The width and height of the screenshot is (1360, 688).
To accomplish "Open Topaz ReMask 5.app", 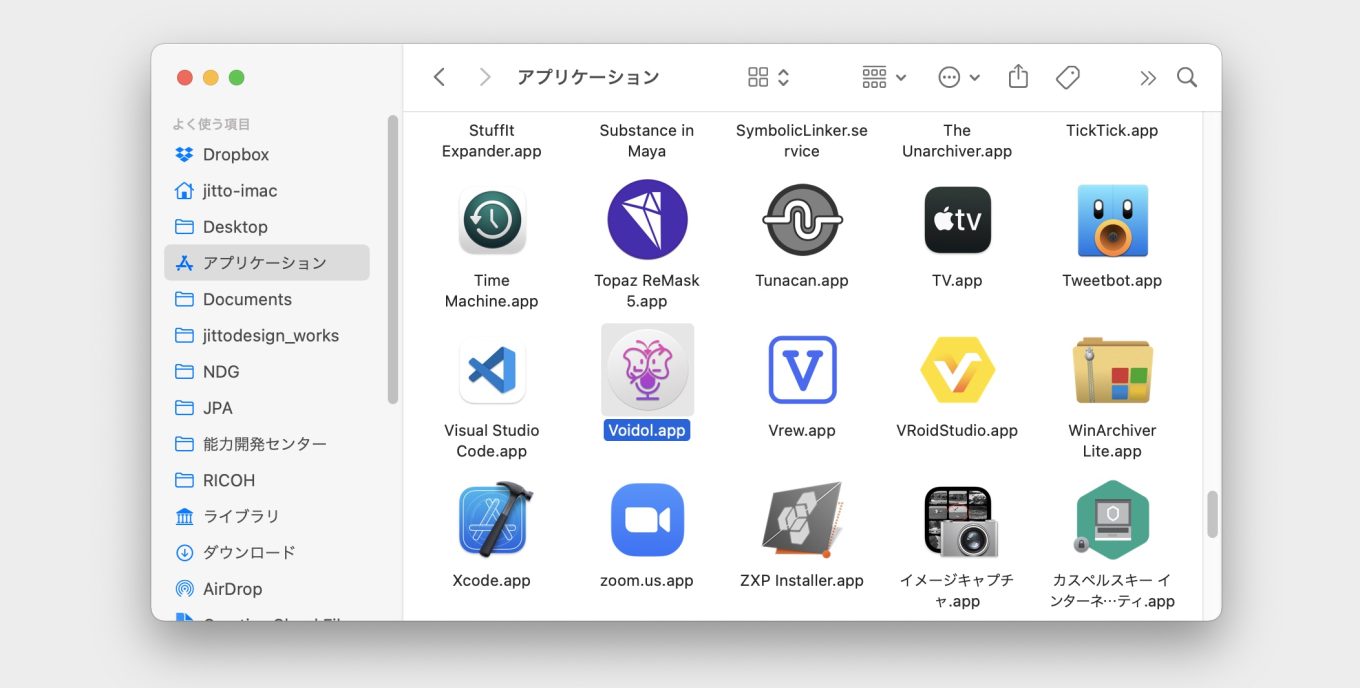I will [646, 220].
